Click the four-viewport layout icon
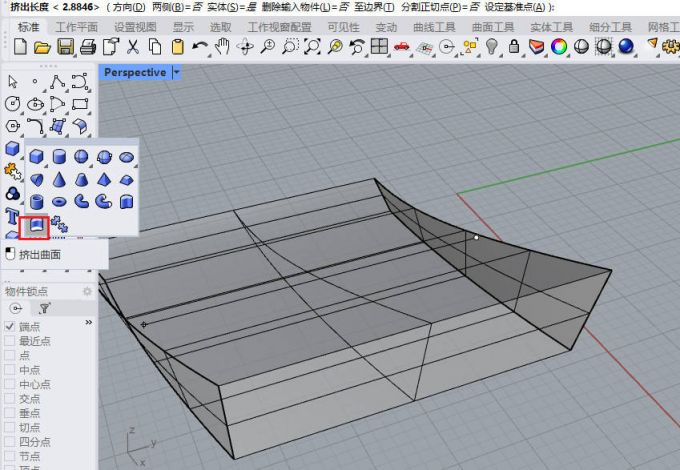The width and height of the screenshot is (680, 470). pyautogui.click(x=379, y=46)
